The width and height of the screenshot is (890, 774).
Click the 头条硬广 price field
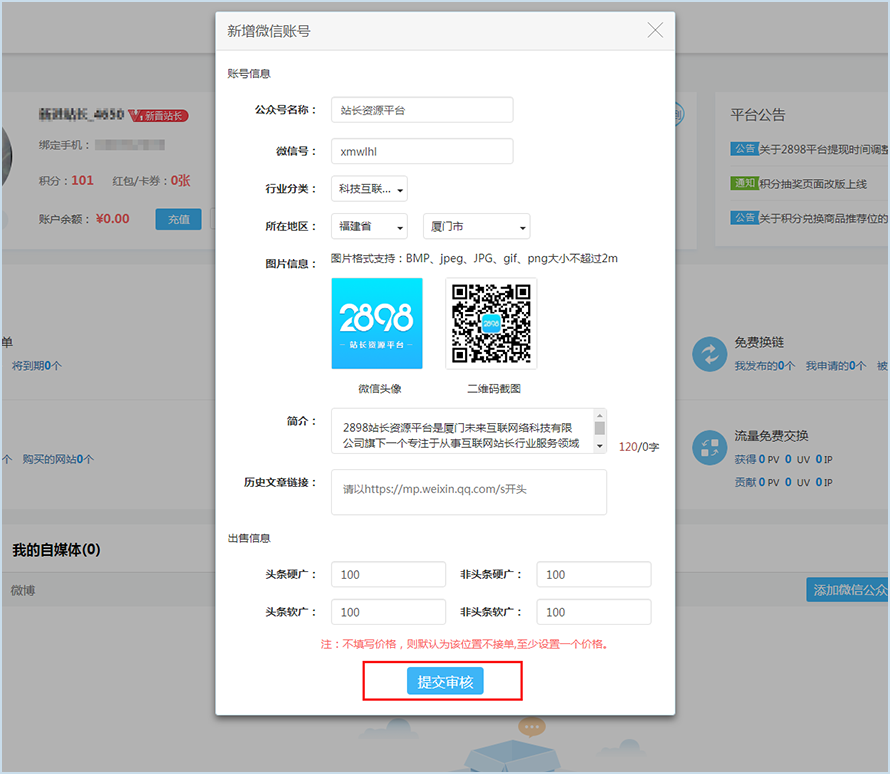pos(388,574)
